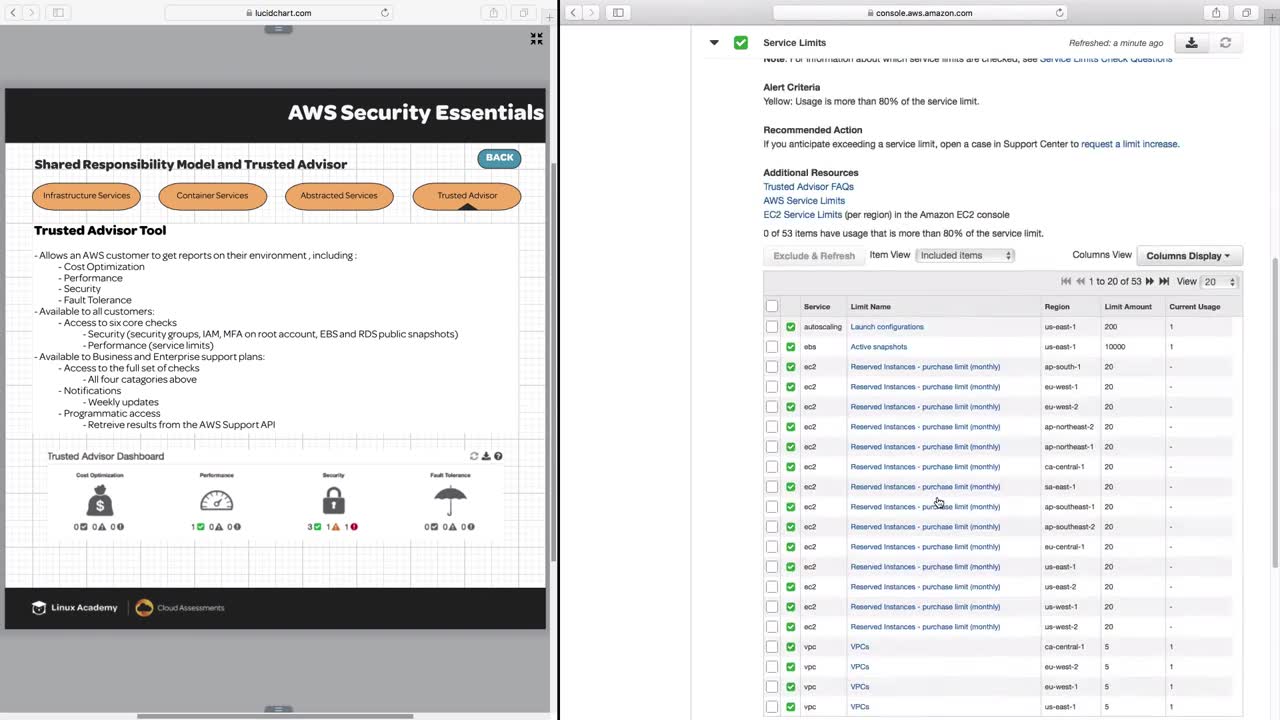1280x720 pixels.
Task: Click the Trusted Advisor Dashboard refresh icon
Action: pos(474,456)
